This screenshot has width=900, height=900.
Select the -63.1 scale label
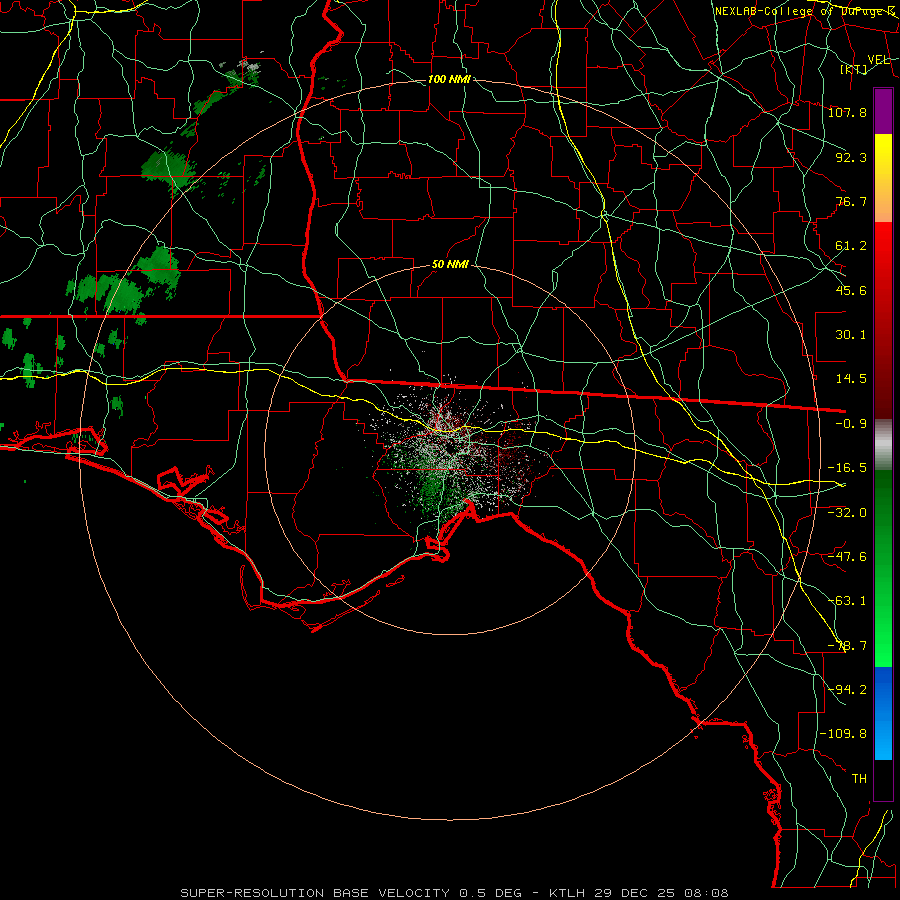847,601
